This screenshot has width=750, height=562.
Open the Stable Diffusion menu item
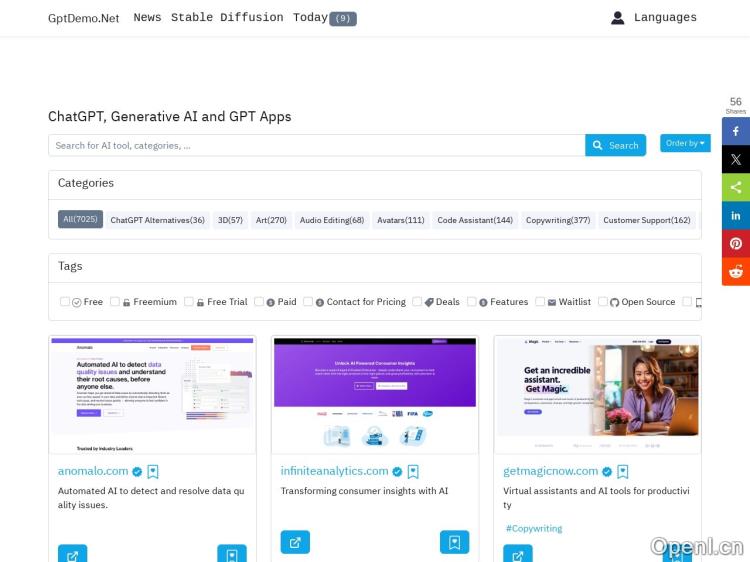(227, 18)
